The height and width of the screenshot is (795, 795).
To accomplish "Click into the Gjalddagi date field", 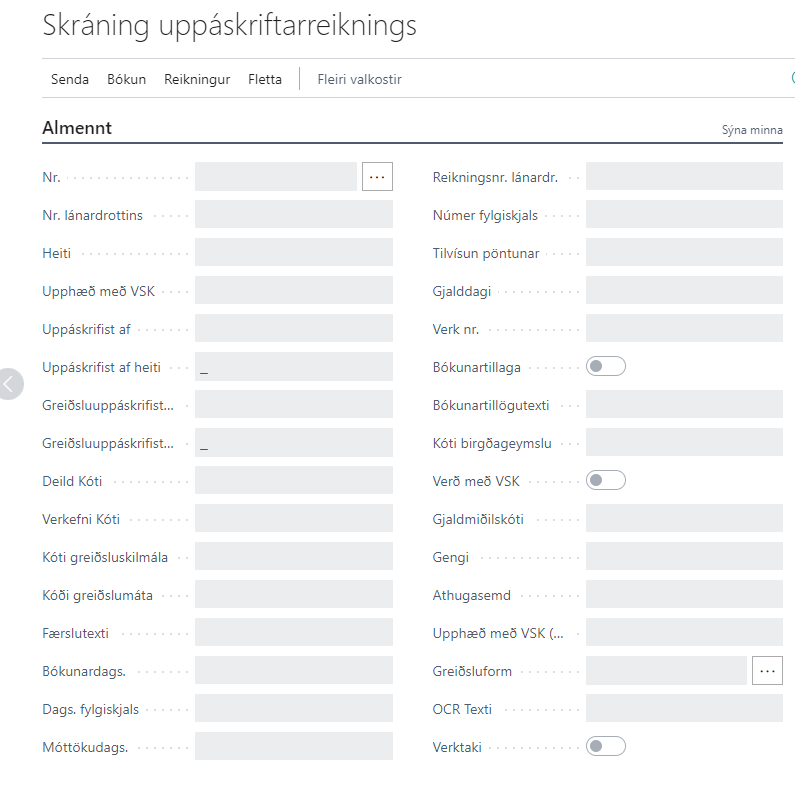I will click(684, 291).
